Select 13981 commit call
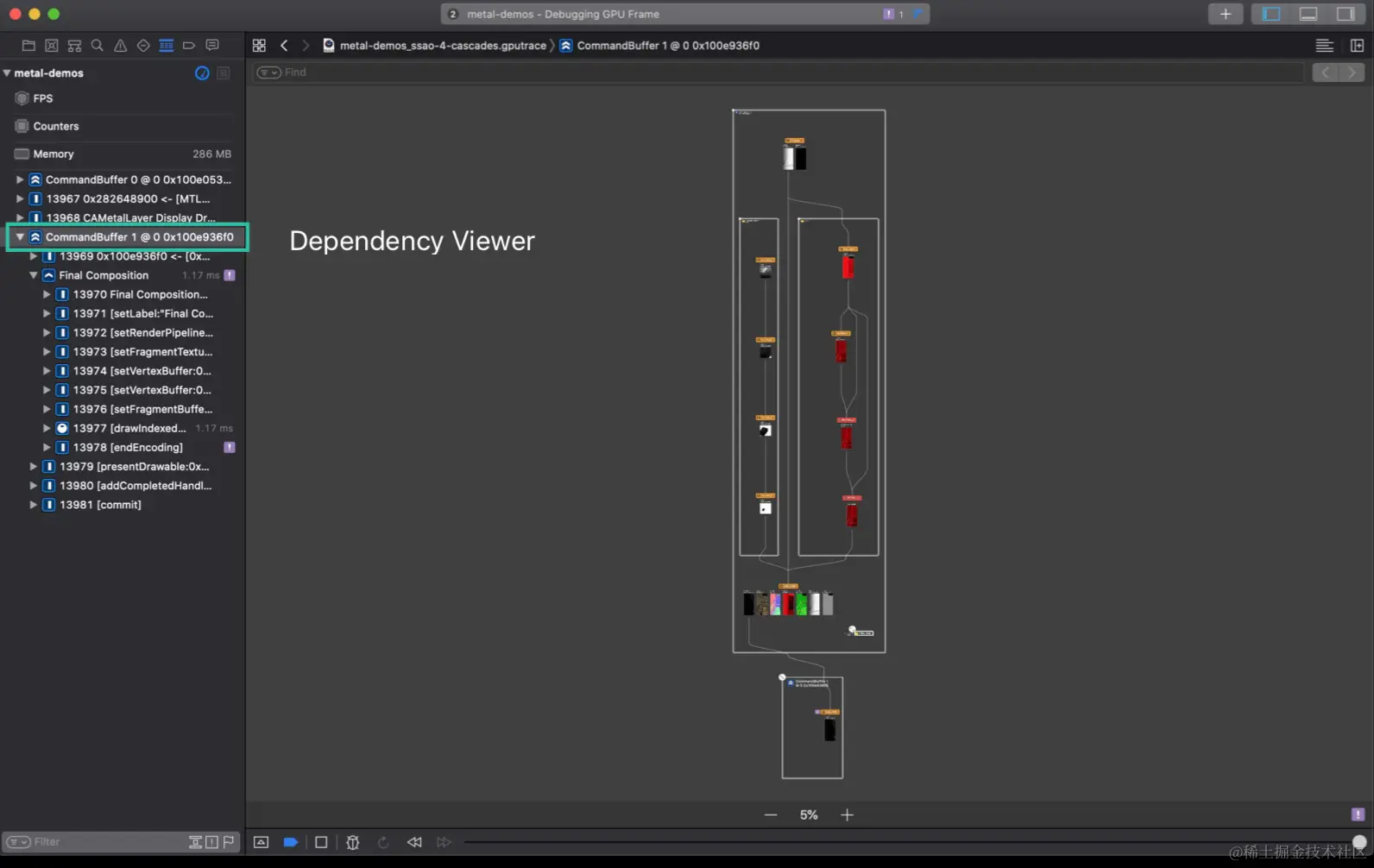 click(100, 505)
